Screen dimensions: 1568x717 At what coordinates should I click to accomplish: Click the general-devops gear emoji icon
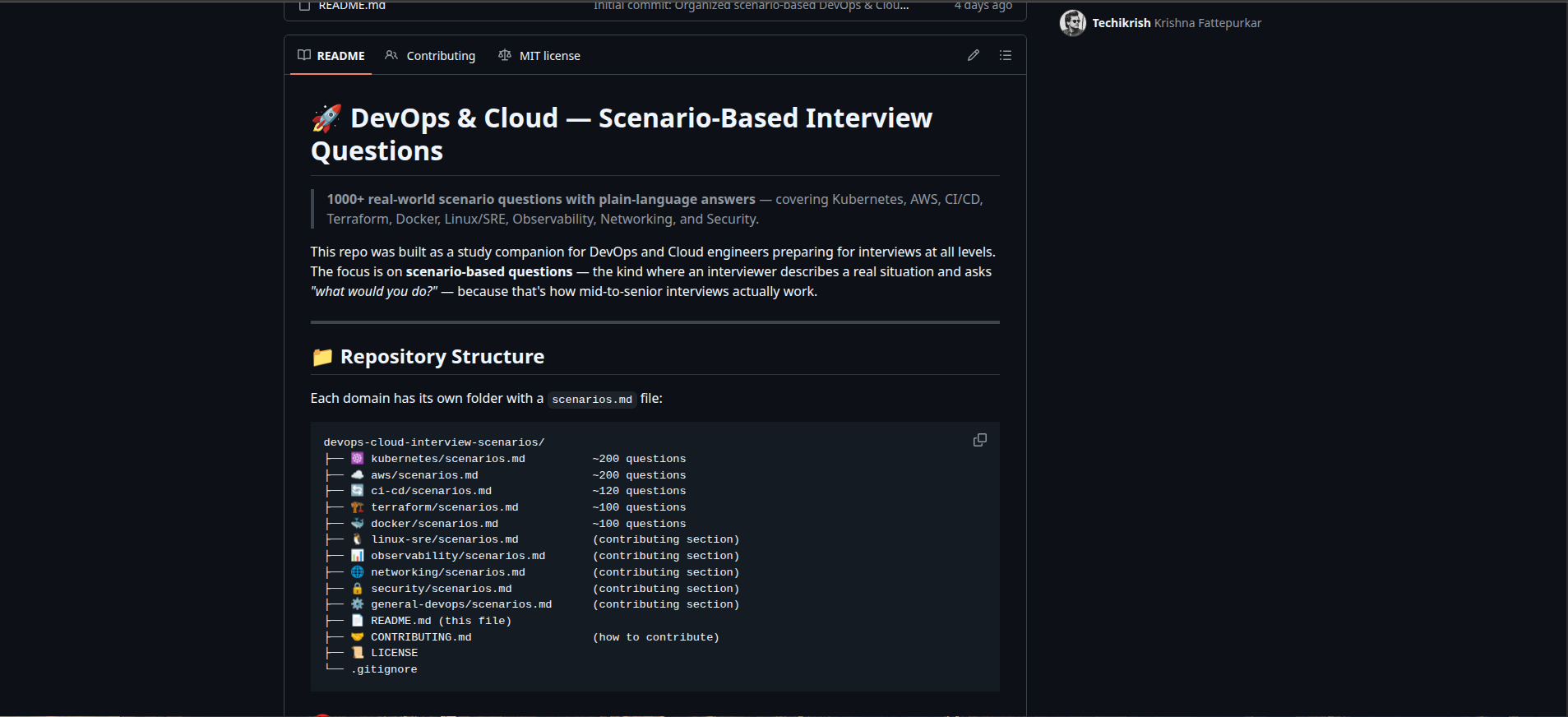point(358,604)
